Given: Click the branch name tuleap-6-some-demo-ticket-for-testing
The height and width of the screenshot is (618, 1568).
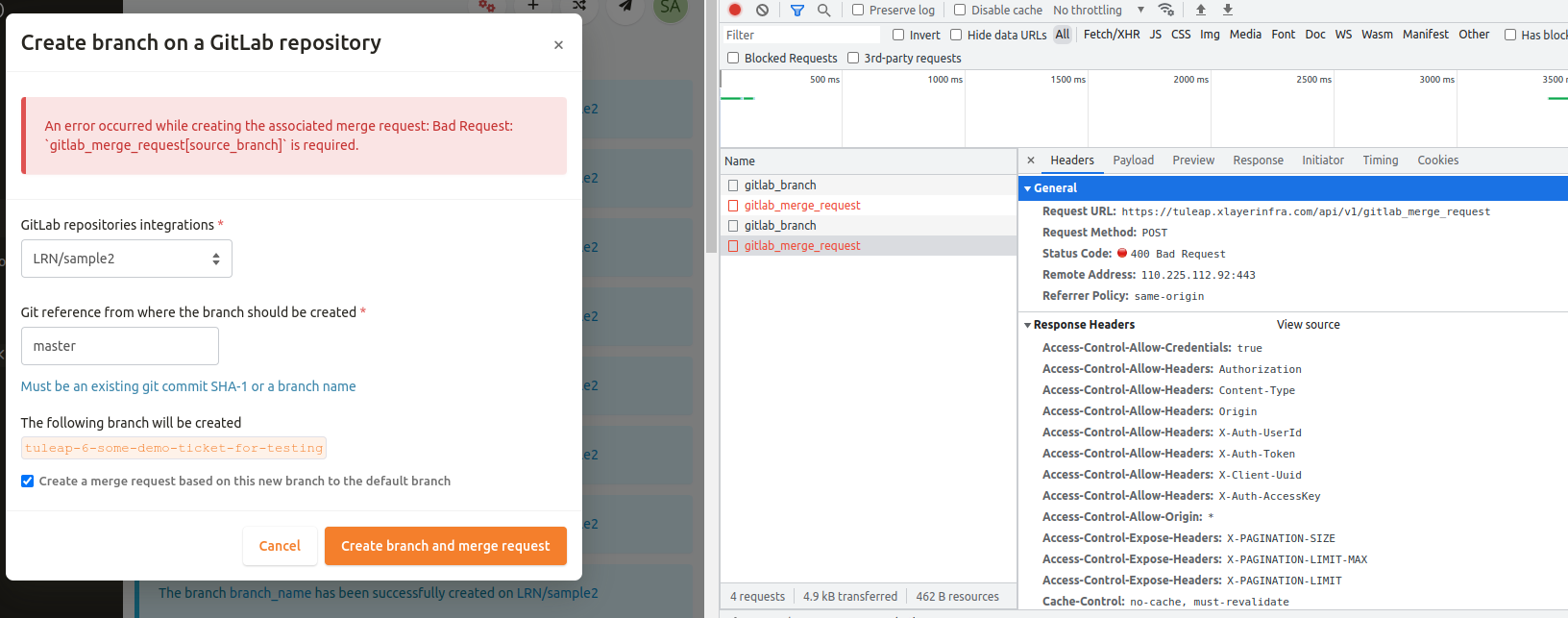Looking at the screenshot, I should 174,448.
